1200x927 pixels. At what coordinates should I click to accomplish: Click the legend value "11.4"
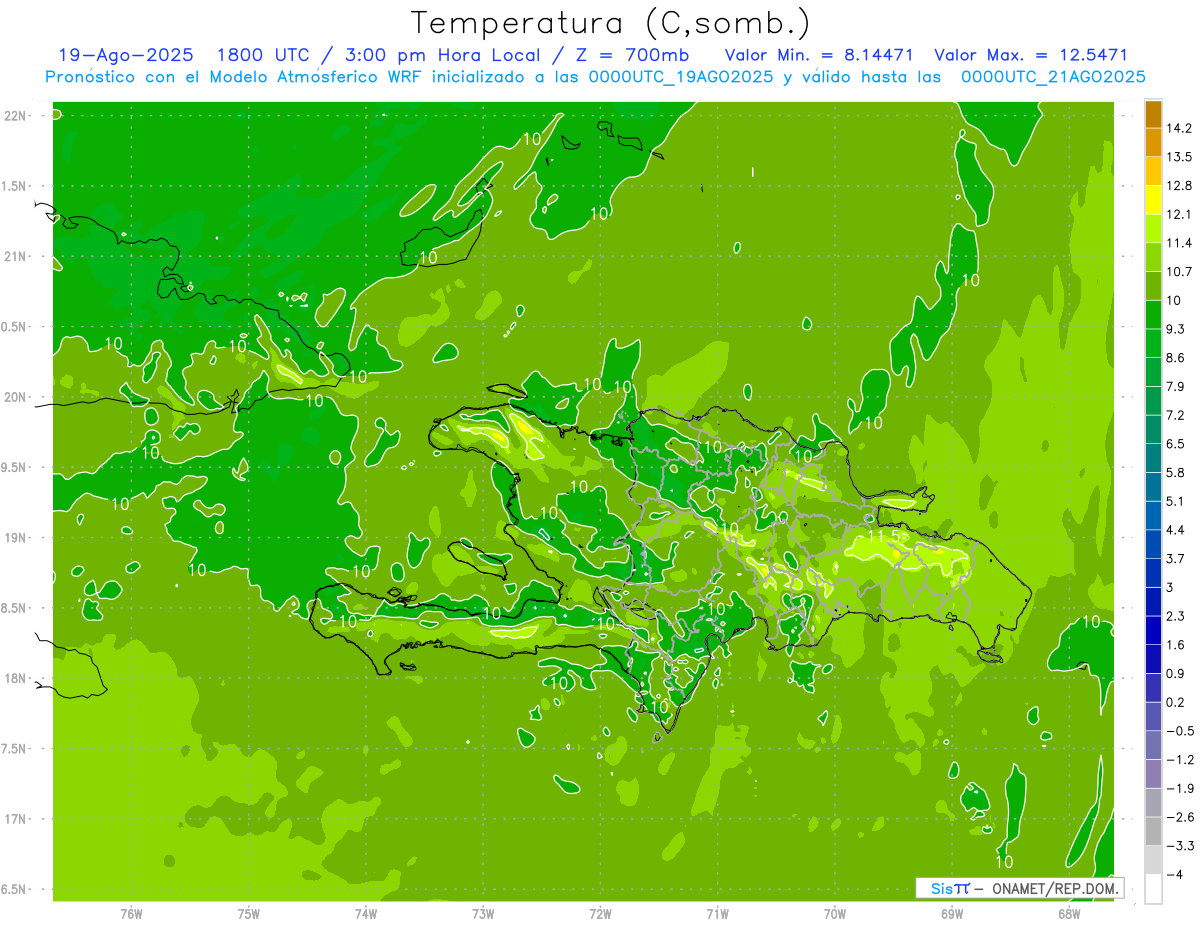point(1179,243)
